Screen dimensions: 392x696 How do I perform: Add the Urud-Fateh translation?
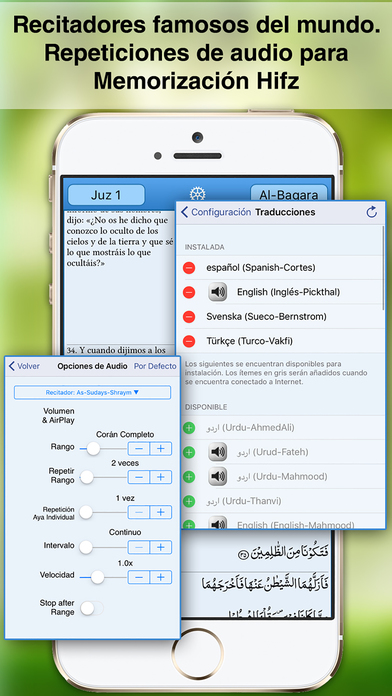[x=189, y=452]
